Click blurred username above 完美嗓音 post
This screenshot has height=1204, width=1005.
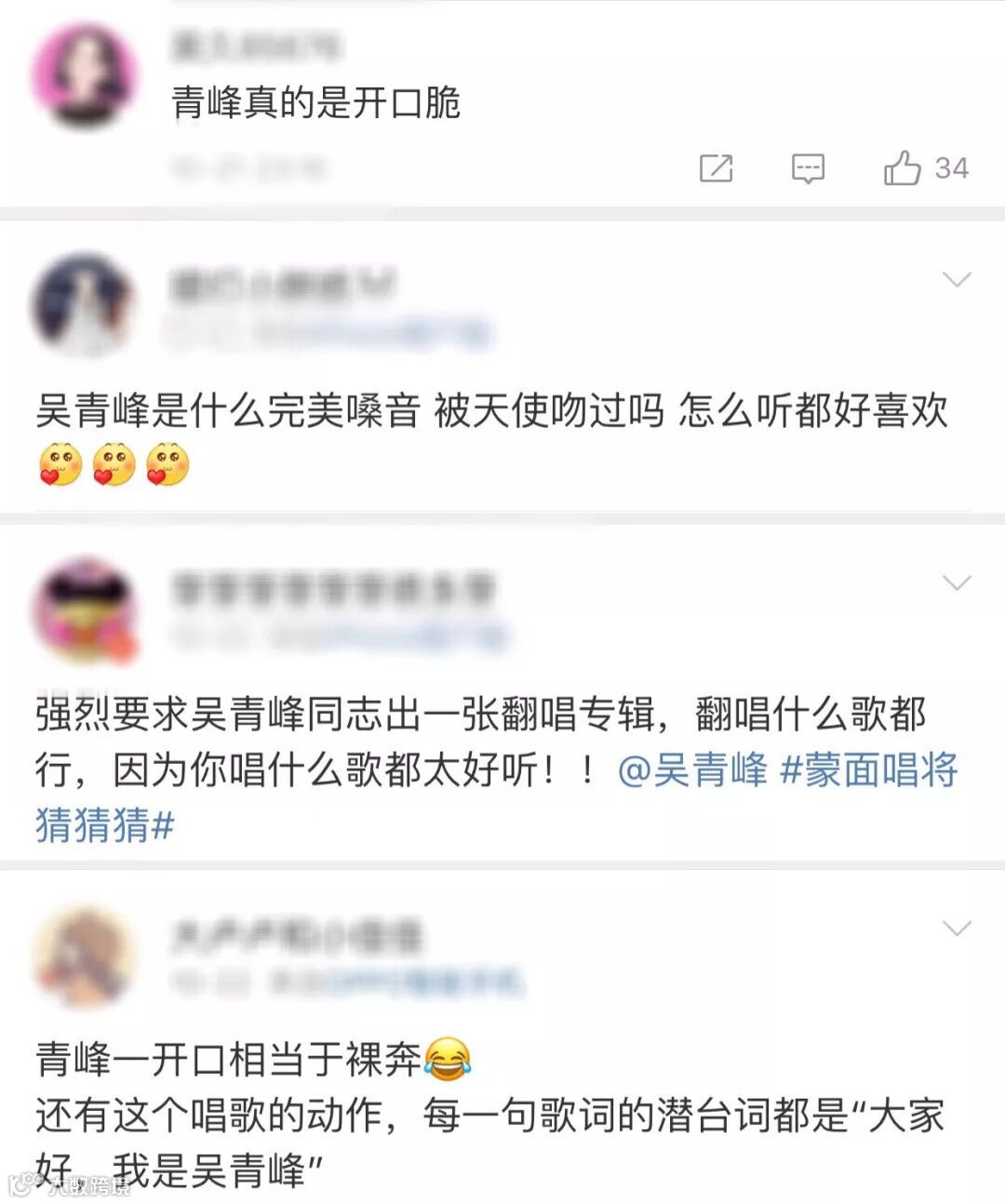283,286
